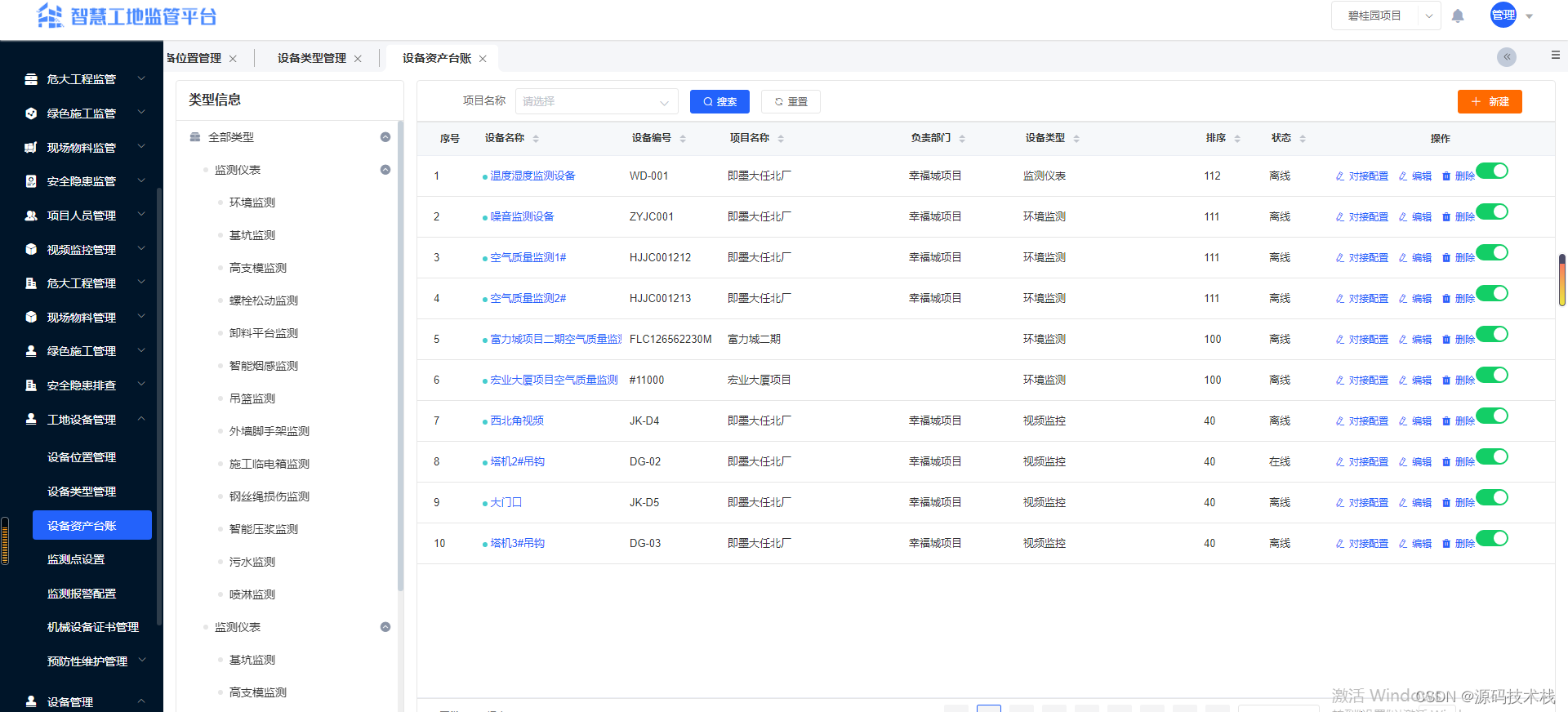Click the 安全隐患监管 sidebar icon
The width and height of the screenshot is (1568, 712).
click(31, 181)
